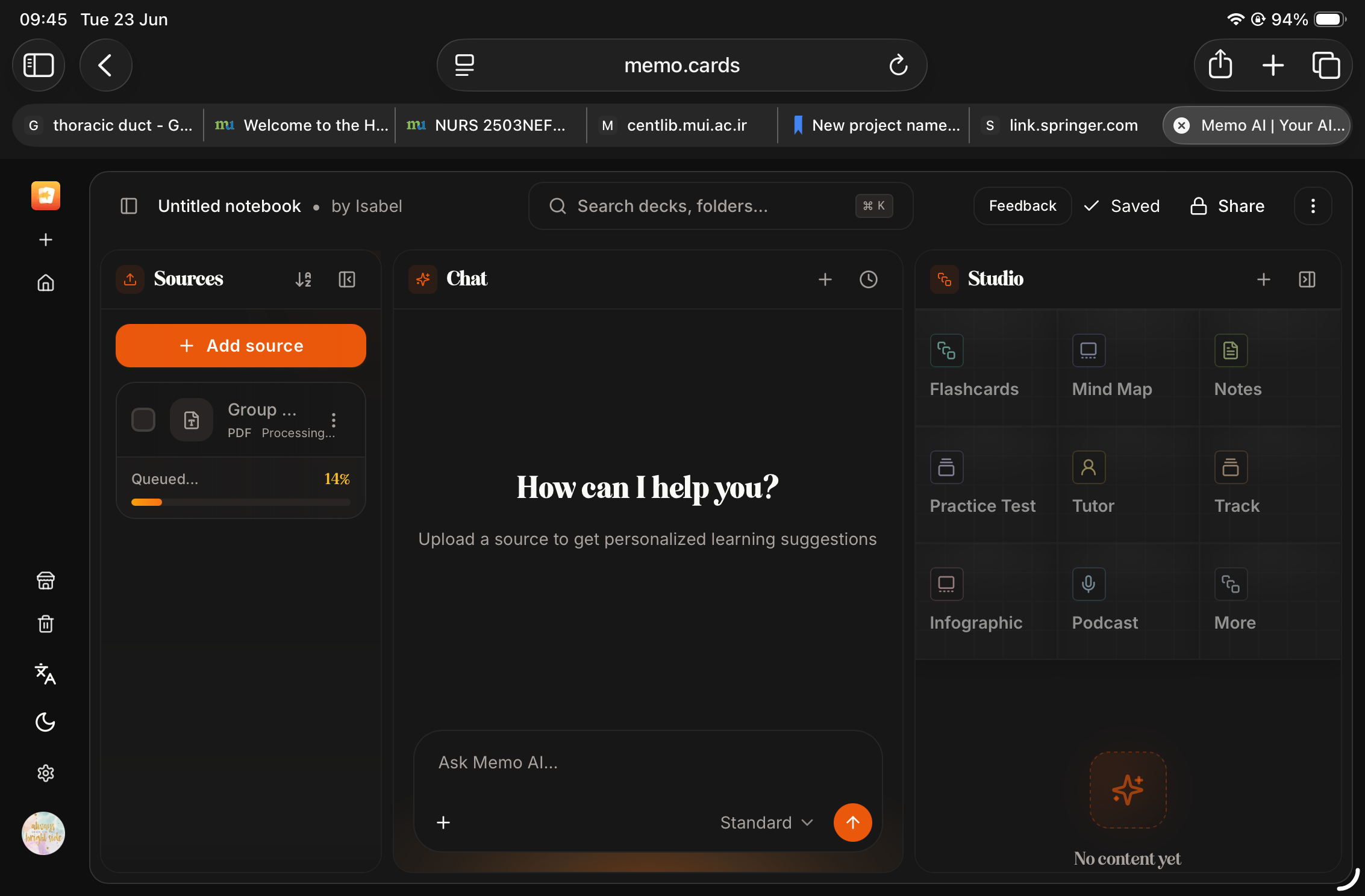1365x896 pixels.
Task: Click the memo.cards address bar
Action: pos(682,65)
